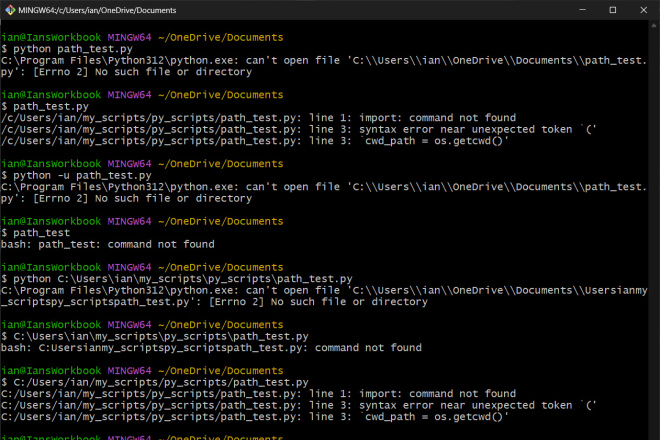Click the '$ python C:\Users\ian\my_scripts' command line
This screenshot has height=440, width=660.
point(177,279)
